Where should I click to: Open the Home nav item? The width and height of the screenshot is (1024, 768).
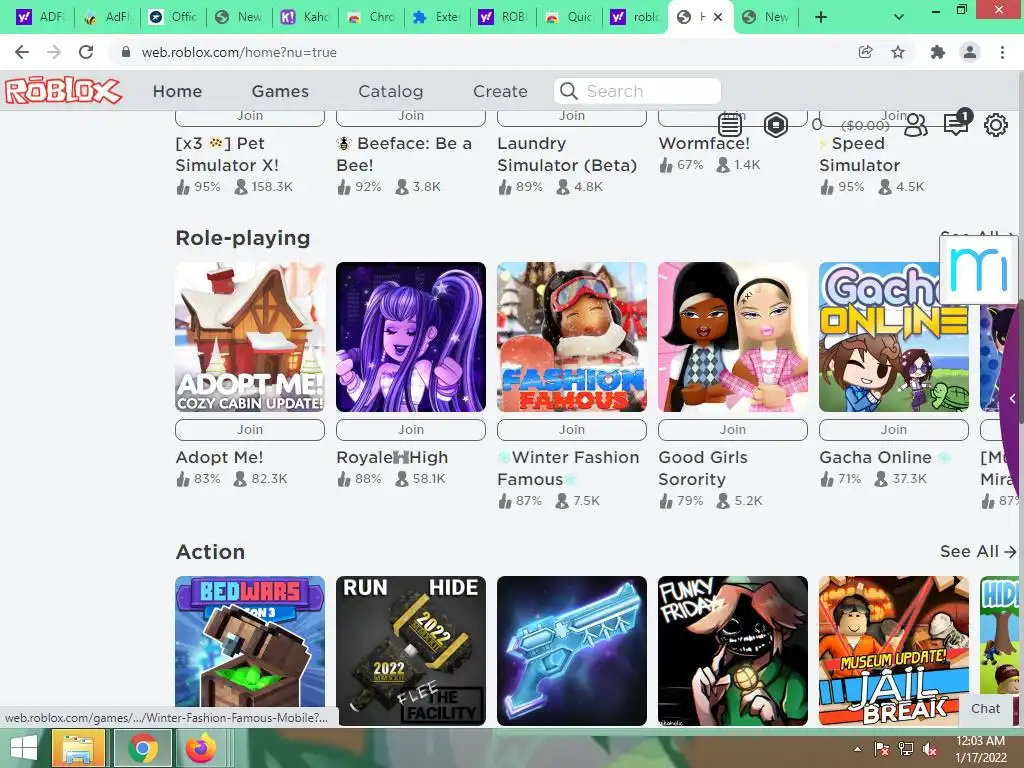point(177,91)
